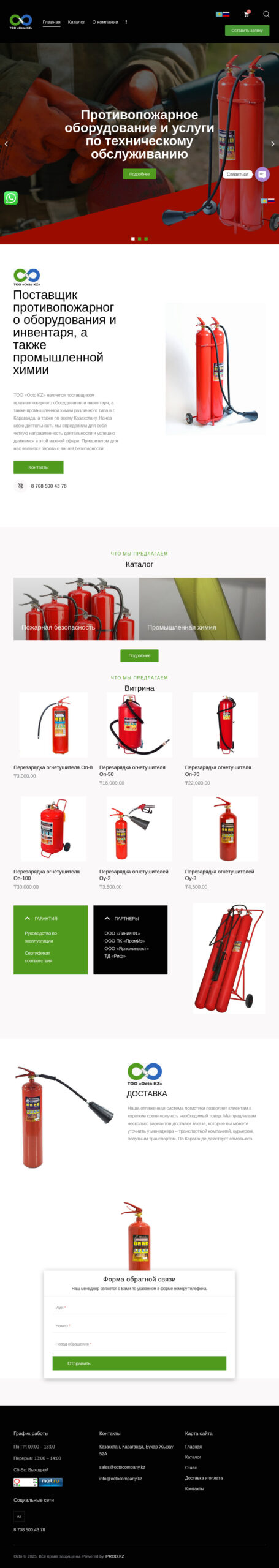Open the search magnifier icon in header
The width and height of the screenshot is (279, 1568).
pos(266,13)
